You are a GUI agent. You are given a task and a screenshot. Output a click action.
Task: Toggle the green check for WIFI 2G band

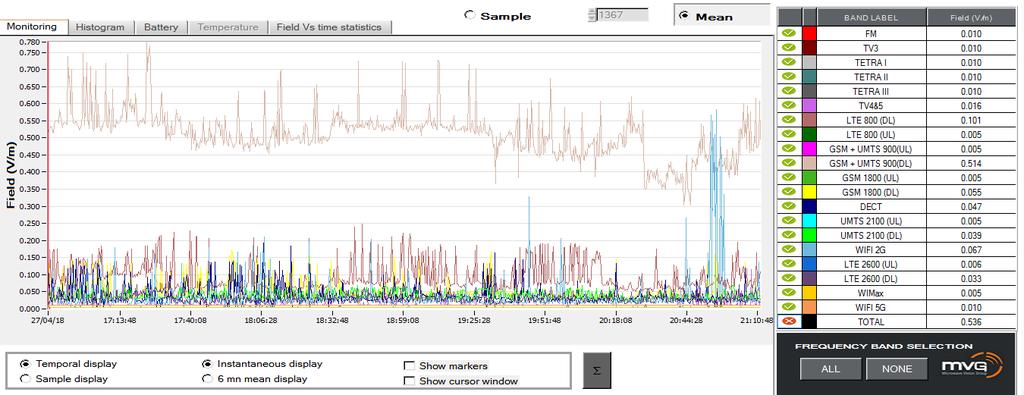pyautogui.click(x=788, y=249)
